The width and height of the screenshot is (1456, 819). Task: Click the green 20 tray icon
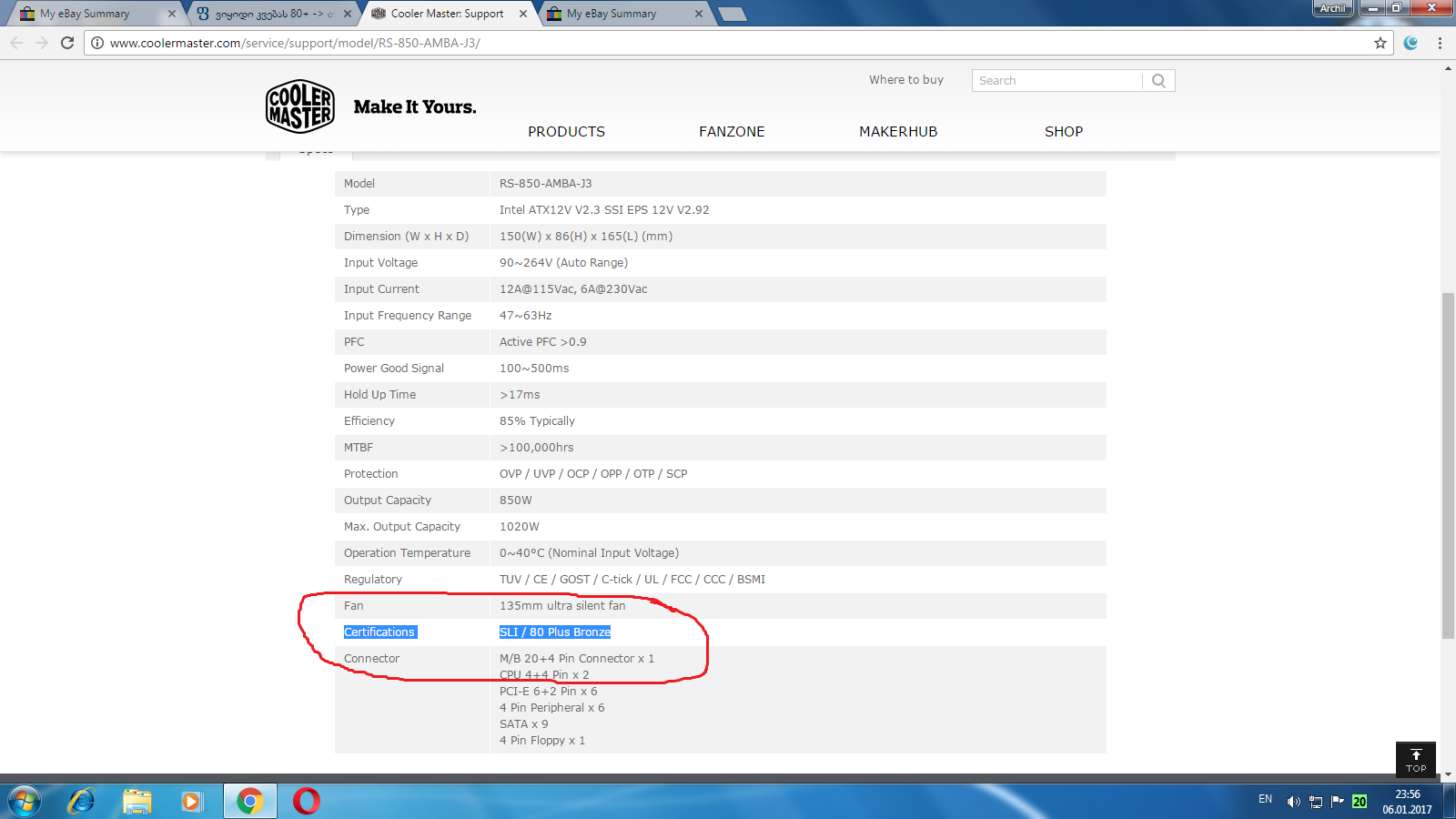[1360, 802]
